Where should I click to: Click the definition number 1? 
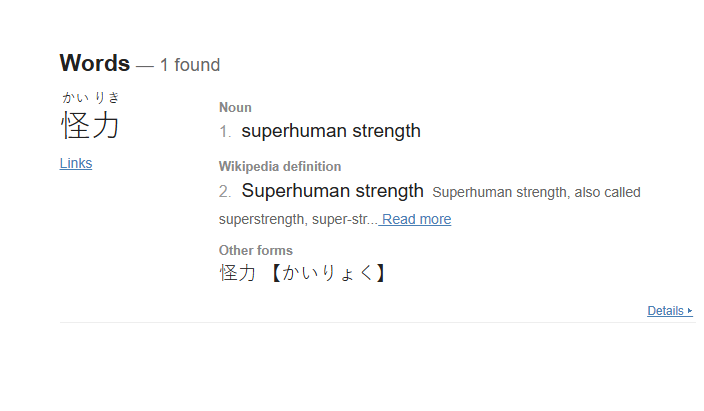point(225,132)
